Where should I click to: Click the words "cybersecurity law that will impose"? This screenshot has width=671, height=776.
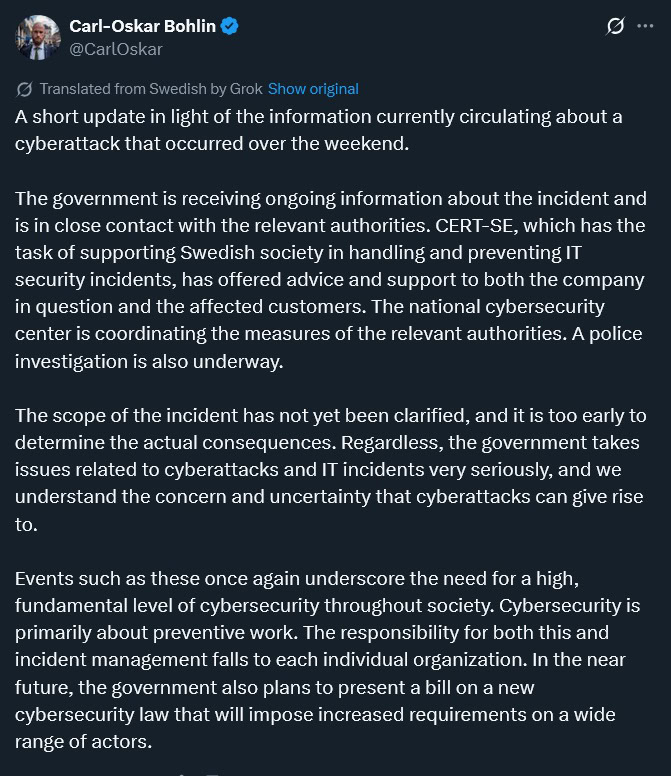coord(148,714)
